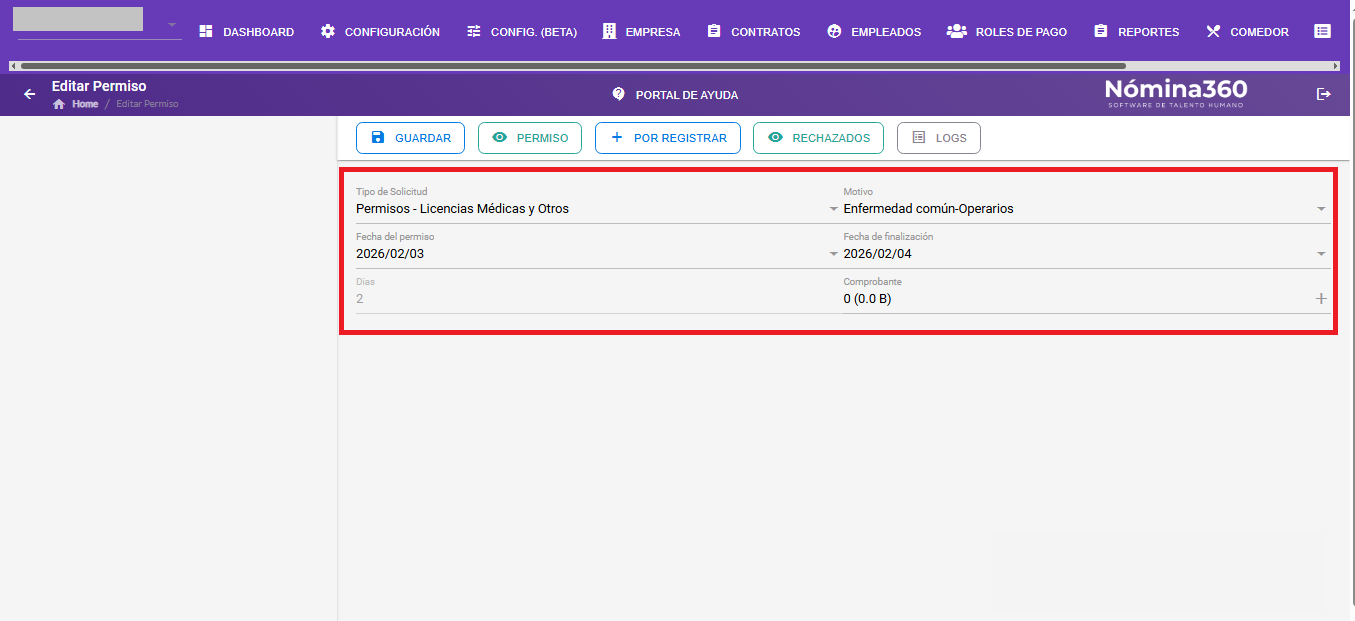Viewport: 1355px width, 621px height.
Task: Expand the Motivo dropdown arrow
Action: tap(1321, 209)
